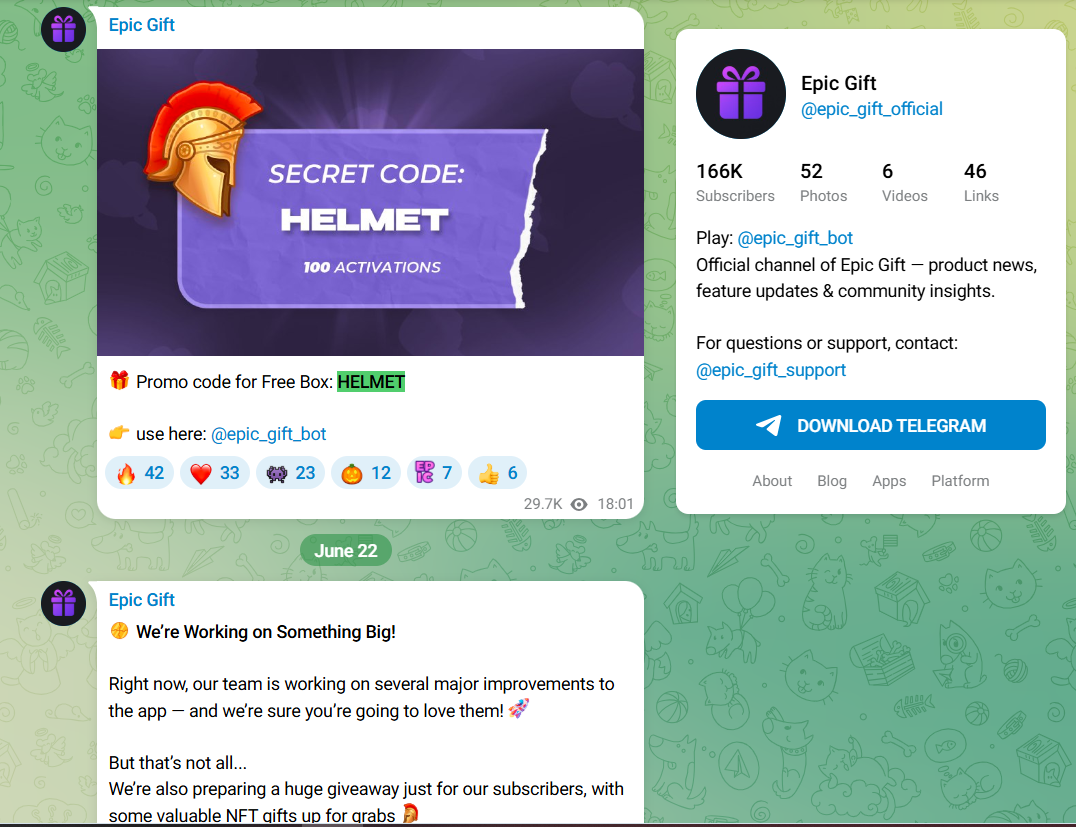Open the About footer item
Viewport: 1076px width, 827px height.
tap(771, 481)
